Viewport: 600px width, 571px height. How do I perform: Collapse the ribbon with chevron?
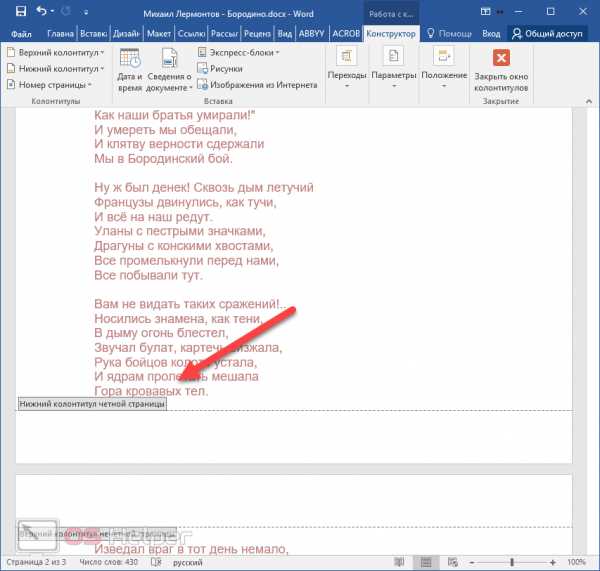coord(589,101)
